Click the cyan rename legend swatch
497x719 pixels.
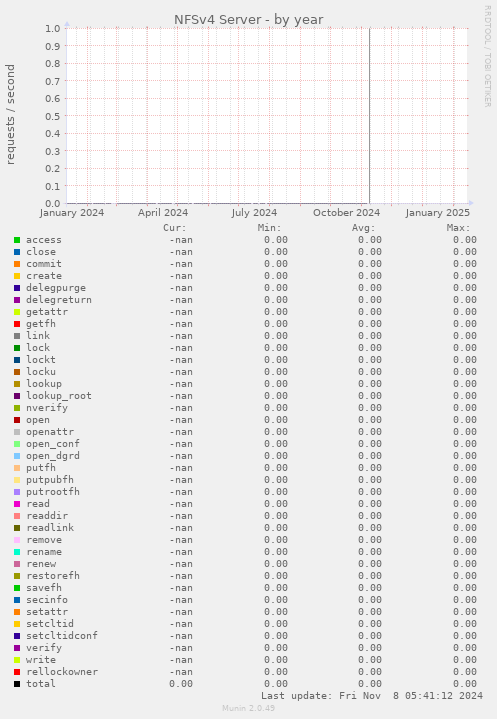[x=17, y=552]
